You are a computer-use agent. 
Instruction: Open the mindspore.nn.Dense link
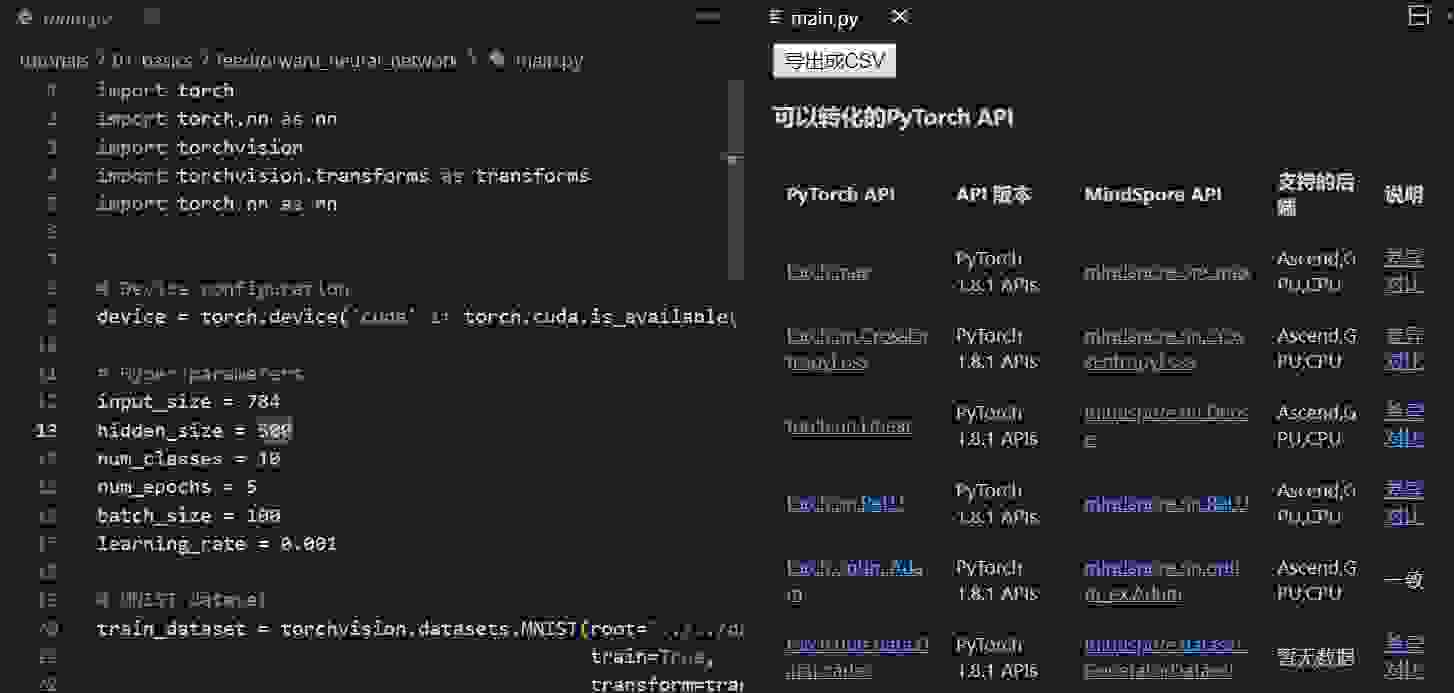pos(1166,426)
